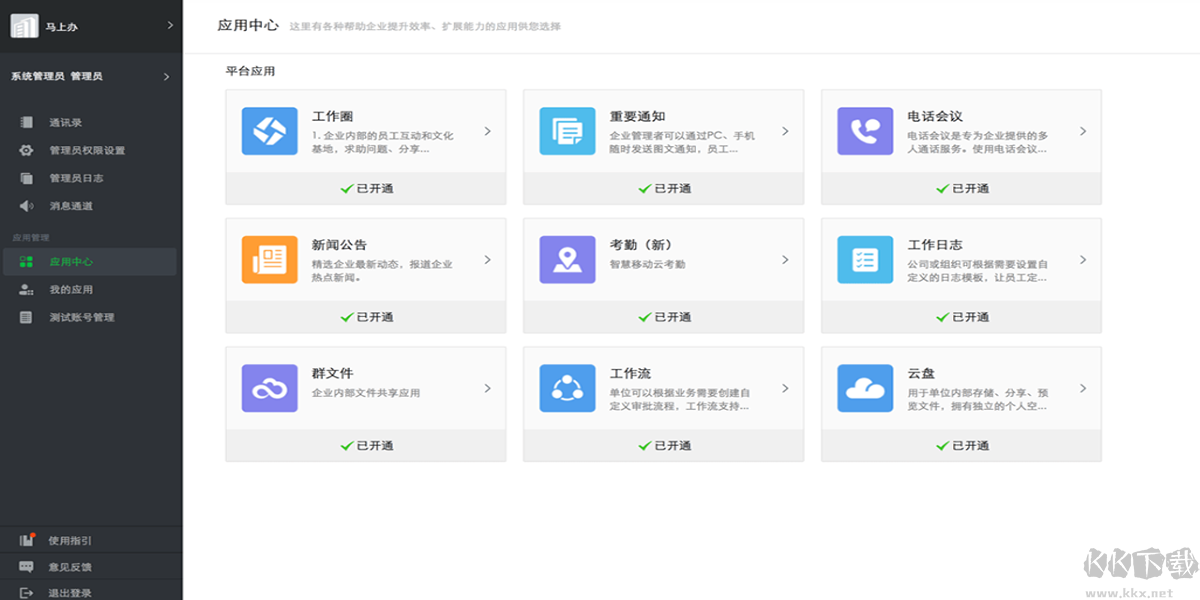Click the 重要通知 notification icon
Image resolution: width=1200 pixels, height=600 pixels.
pos(566,131)
